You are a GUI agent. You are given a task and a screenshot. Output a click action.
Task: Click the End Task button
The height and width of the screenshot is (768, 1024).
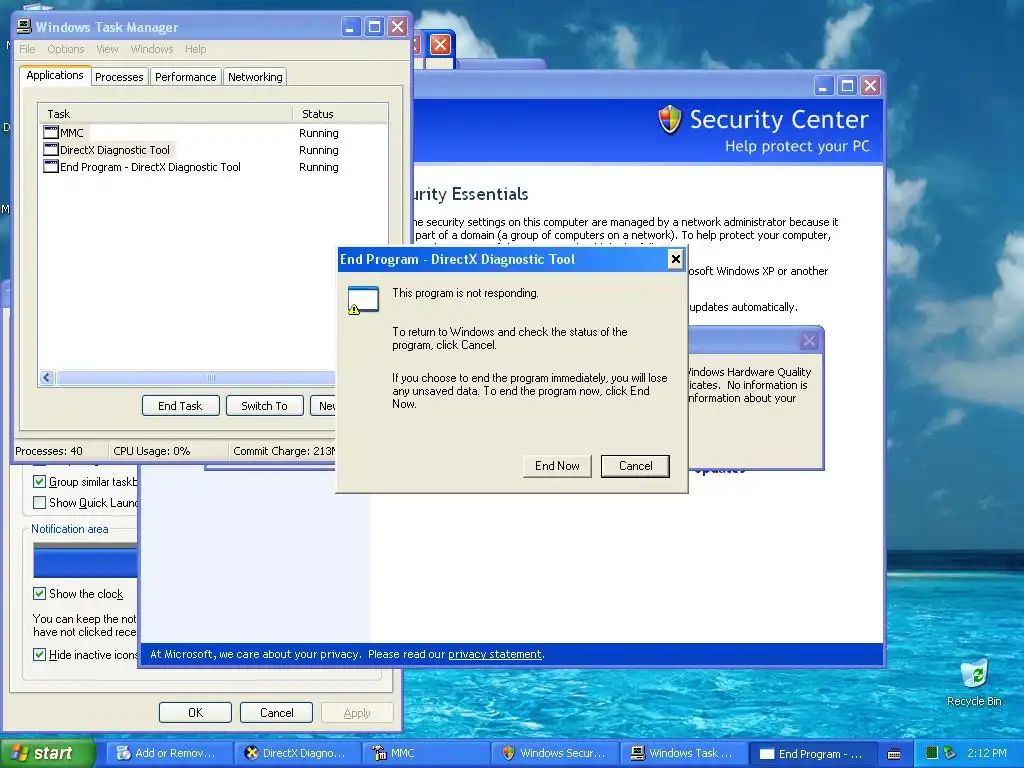[x=180, y=406]
